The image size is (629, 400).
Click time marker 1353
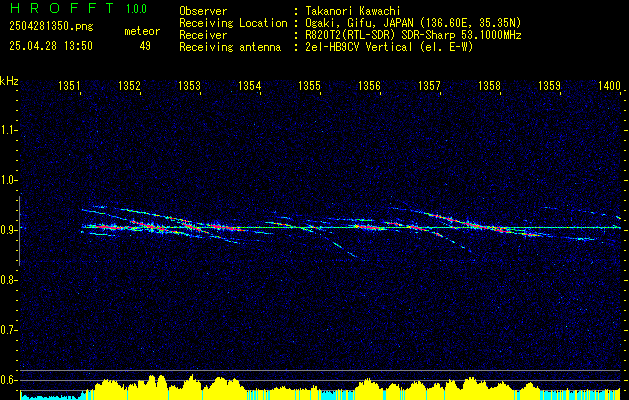[189, 85]
